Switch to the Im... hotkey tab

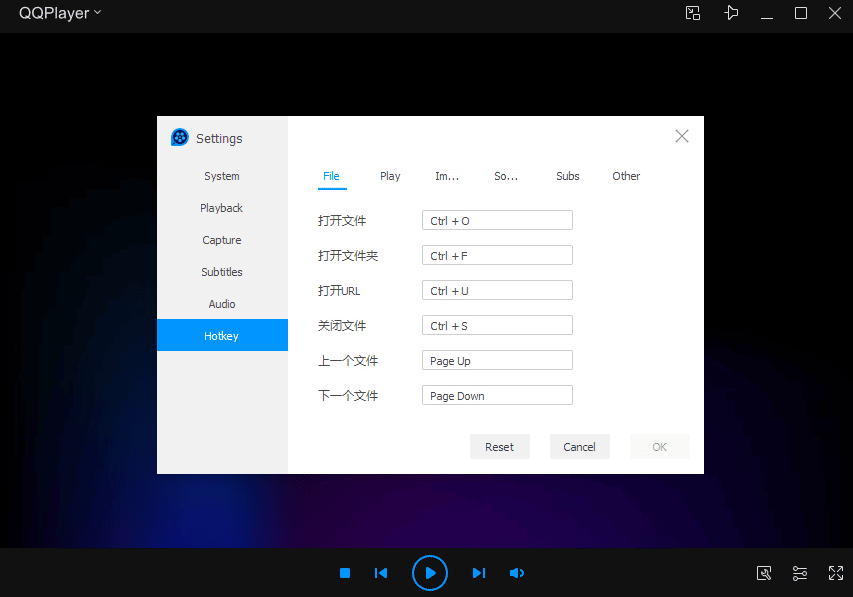point(447,176)
